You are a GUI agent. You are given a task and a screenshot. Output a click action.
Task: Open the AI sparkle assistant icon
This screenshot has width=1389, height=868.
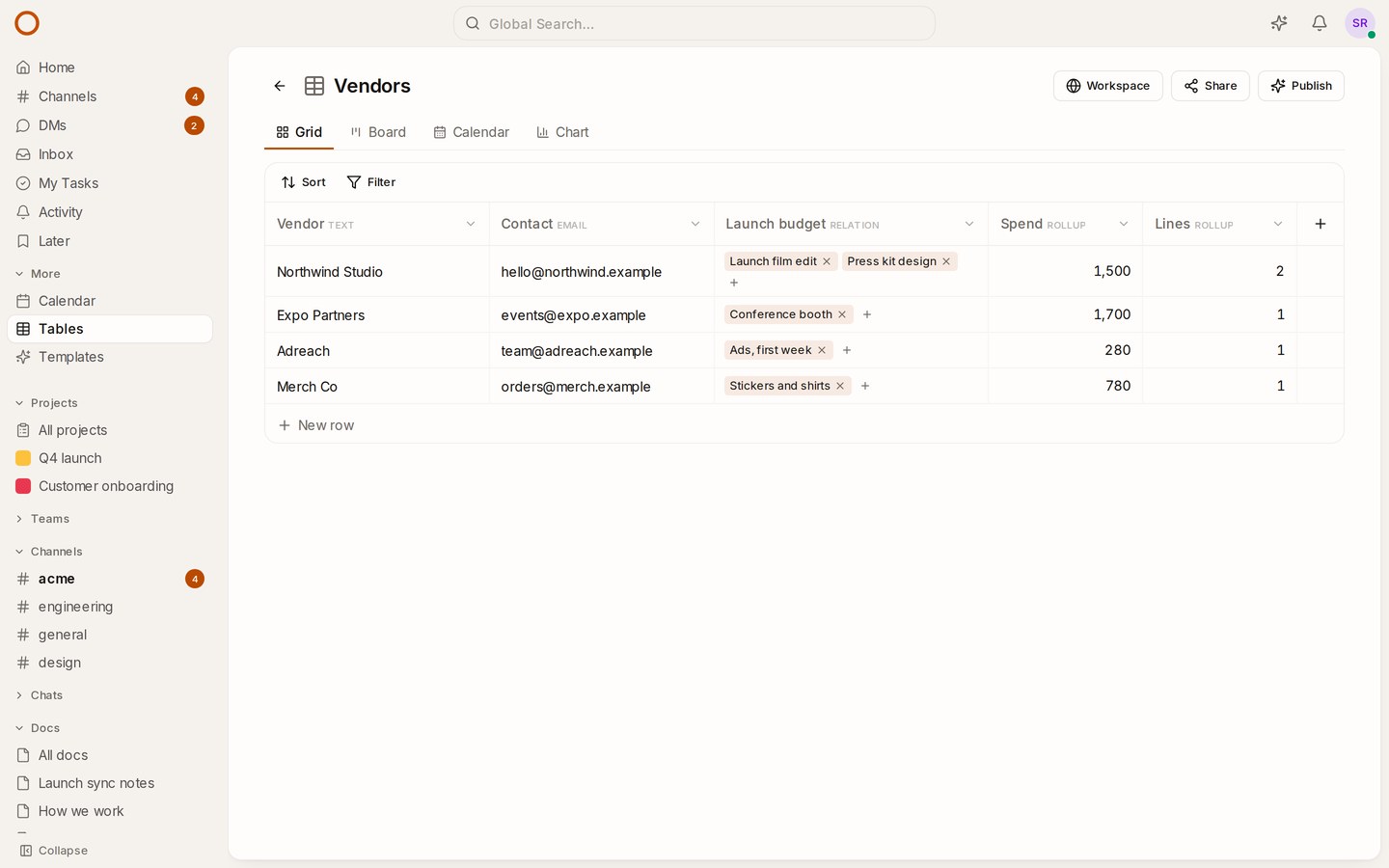pos(1279,23)
